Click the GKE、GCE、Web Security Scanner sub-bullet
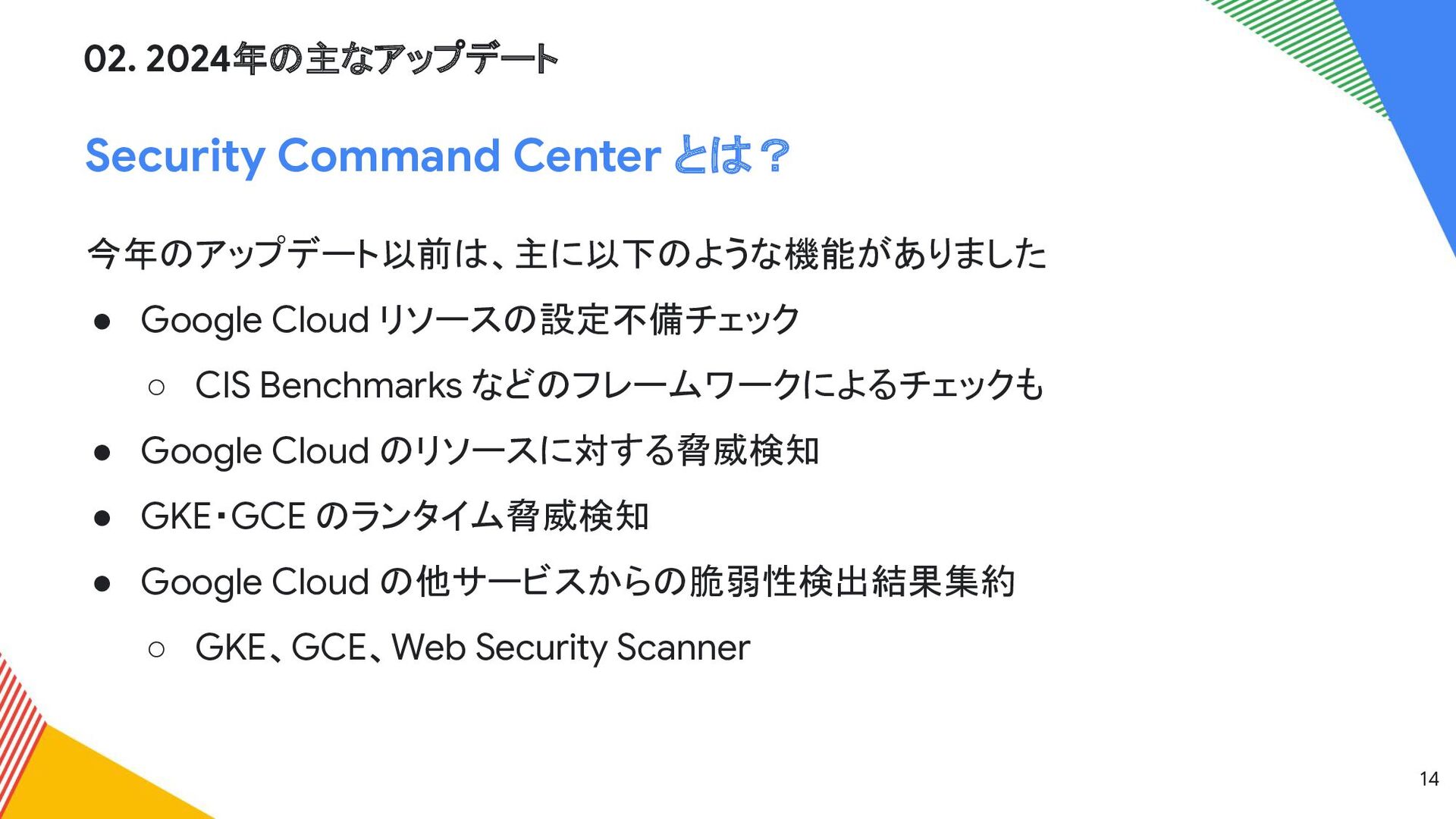Image resolution: width=1456 pixels, height=819 pixels. (x=472, y=648)
